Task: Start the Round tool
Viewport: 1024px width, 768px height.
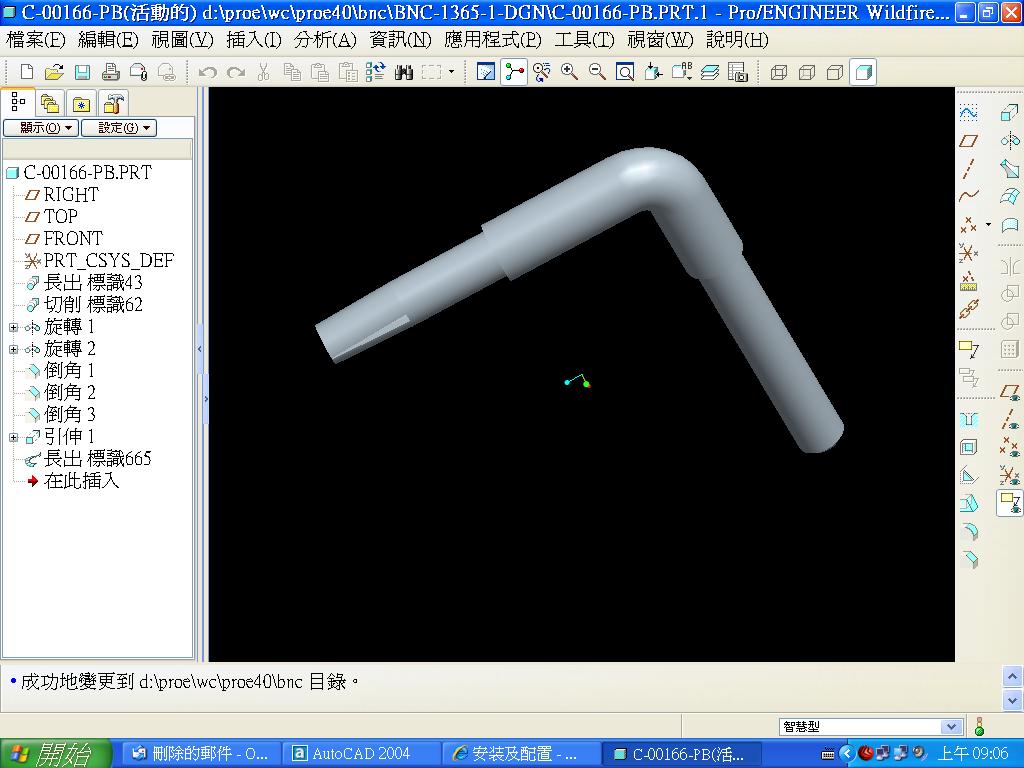Action: pos(971,532)
